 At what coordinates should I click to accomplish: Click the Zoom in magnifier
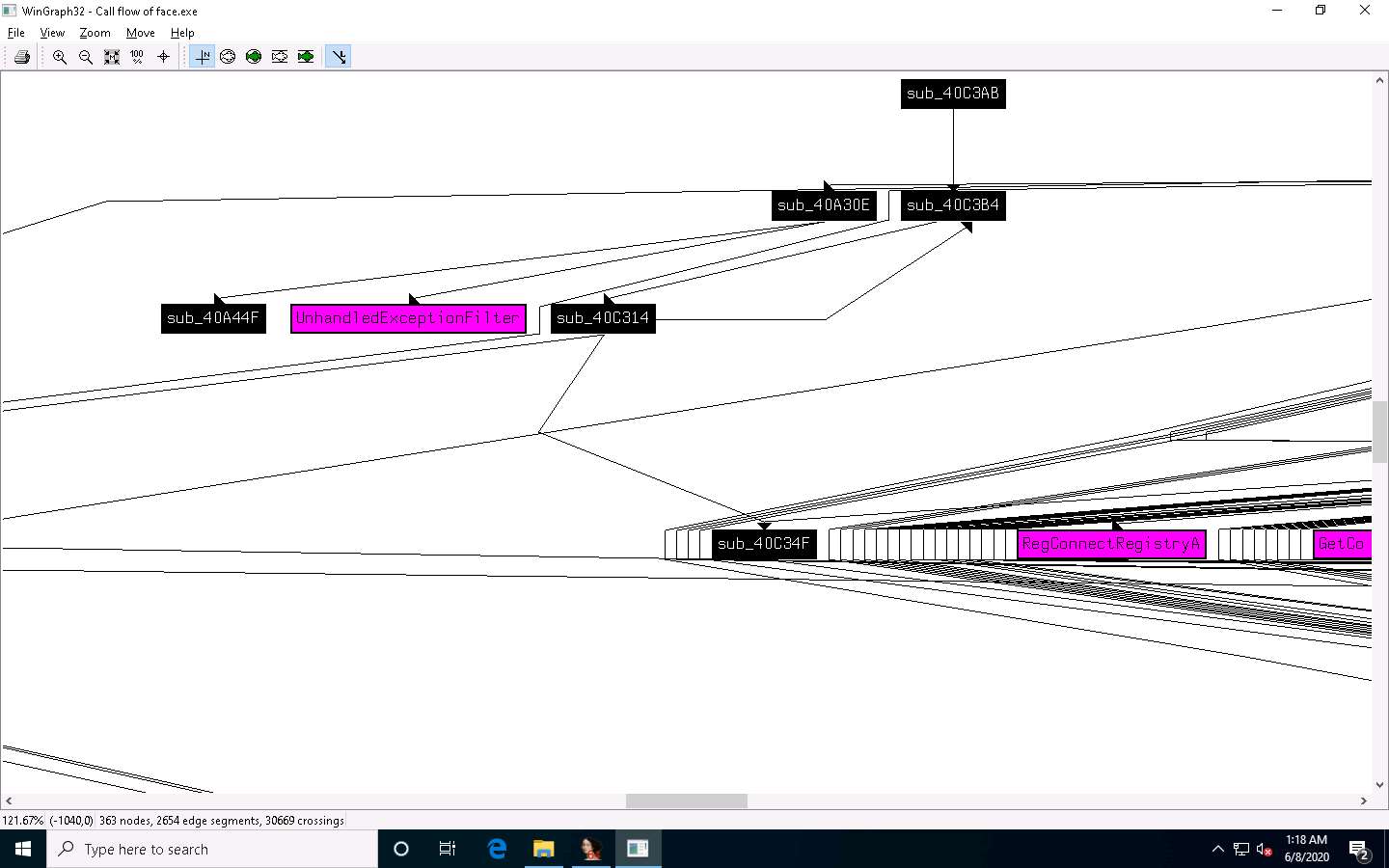[x=60, y=57]
